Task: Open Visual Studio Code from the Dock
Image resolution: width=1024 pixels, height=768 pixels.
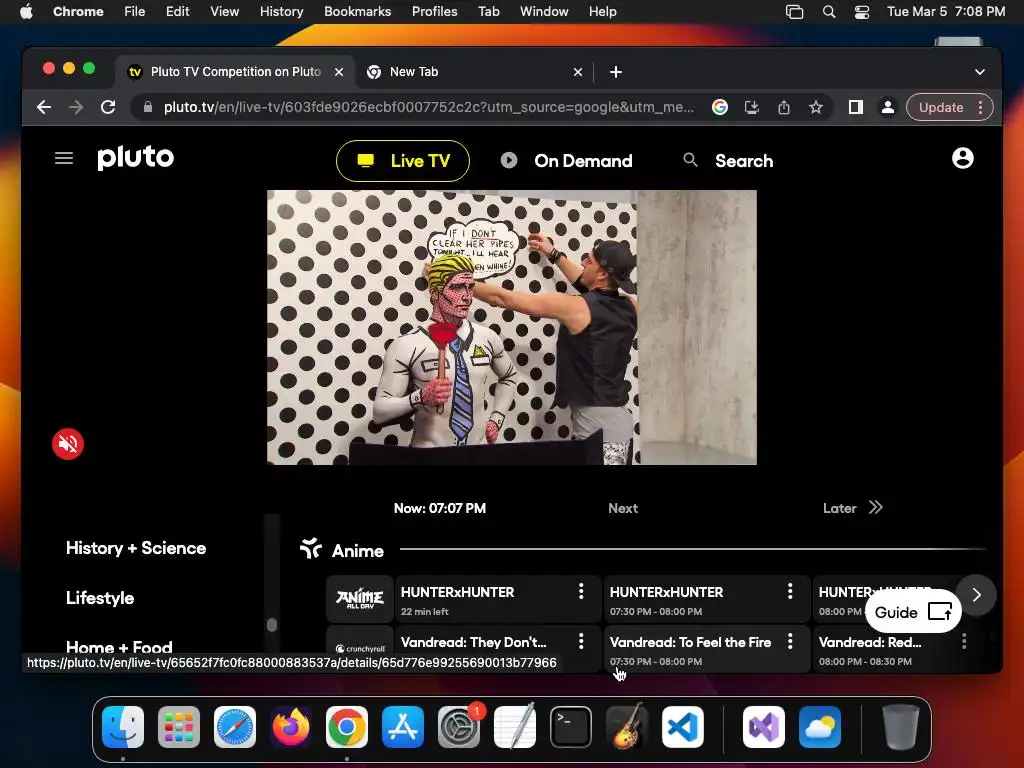Action: pos(683,727)
